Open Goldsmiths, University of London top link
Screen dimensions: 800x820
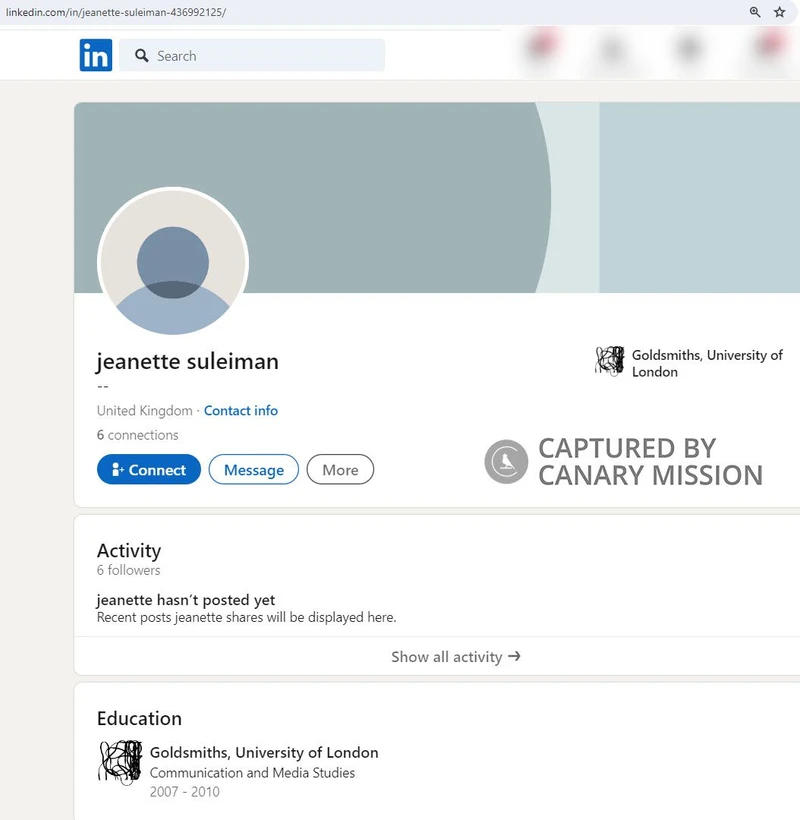[x=707, y=363]
